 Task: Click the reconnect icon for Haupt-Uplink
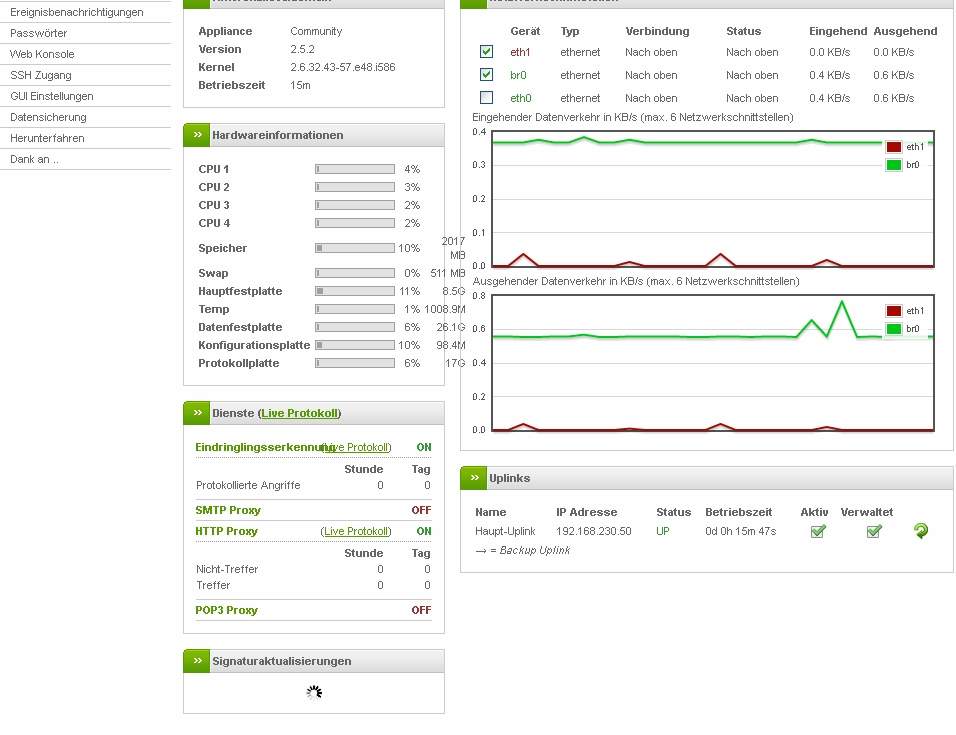(920, 531)
